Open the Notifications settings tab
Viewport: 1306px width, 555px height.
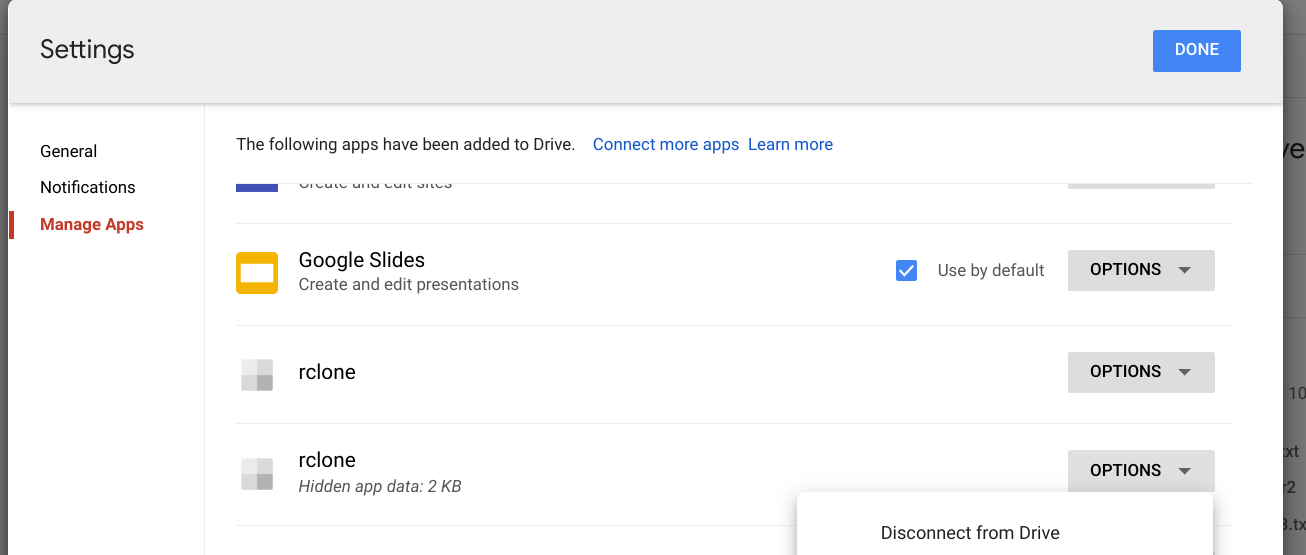pyautogui.click(x=87, y=188)
